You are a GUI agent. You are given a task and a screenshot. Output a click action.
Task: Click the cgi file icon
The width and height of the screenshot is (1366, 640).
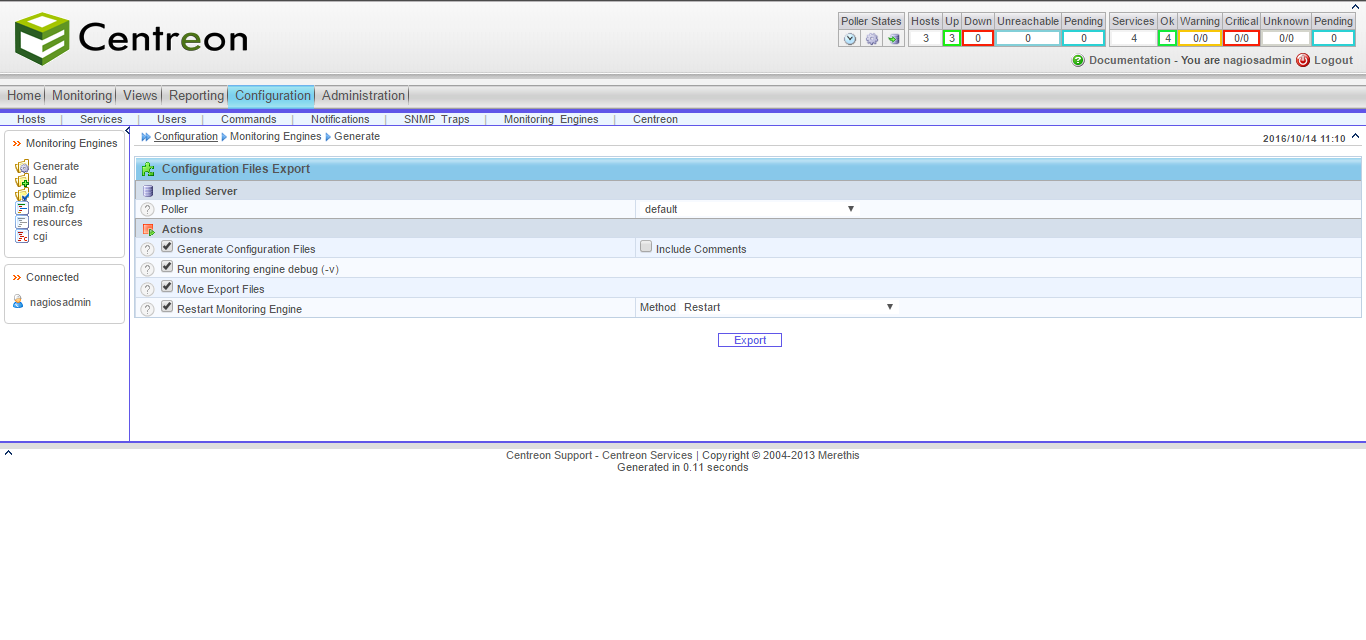pos(22,236)
